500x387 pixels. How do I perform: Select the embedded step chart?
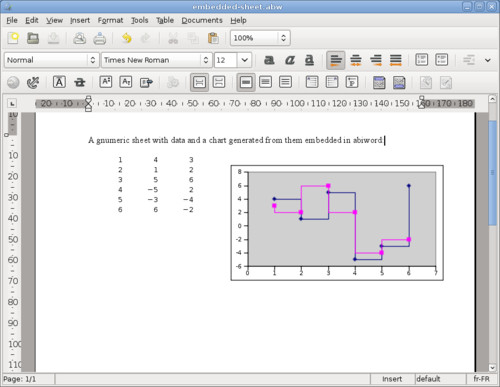(337, 223)
